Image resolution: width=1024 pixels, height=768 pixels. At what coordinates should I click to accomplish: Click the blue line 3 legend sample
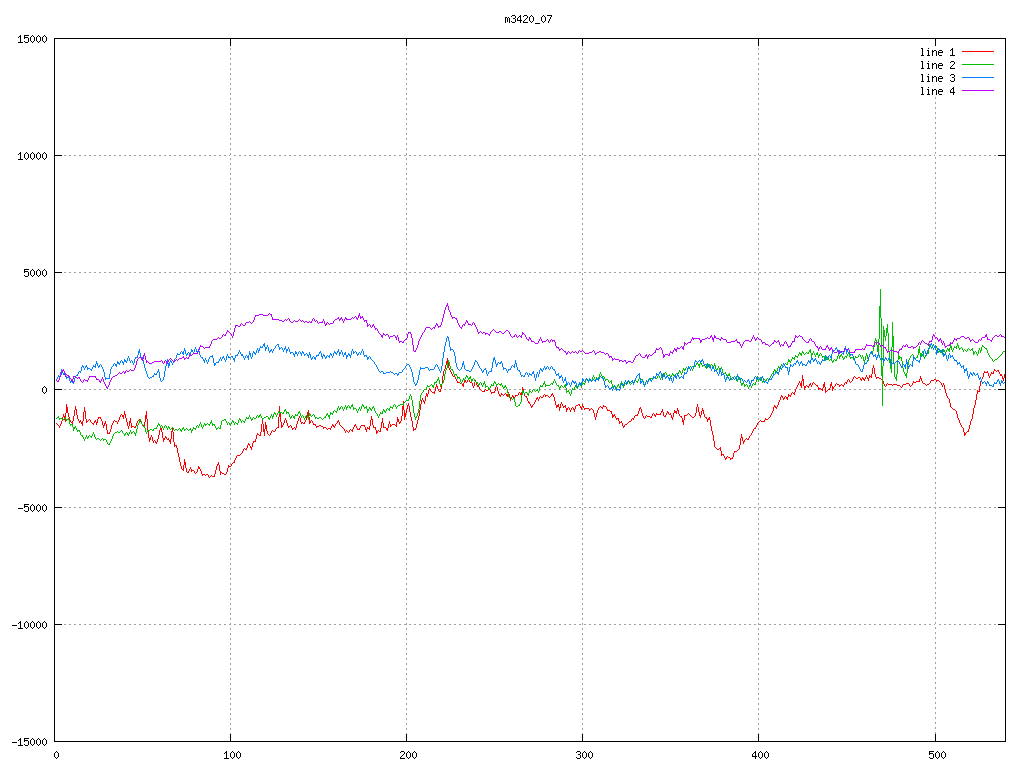point(978,78)
